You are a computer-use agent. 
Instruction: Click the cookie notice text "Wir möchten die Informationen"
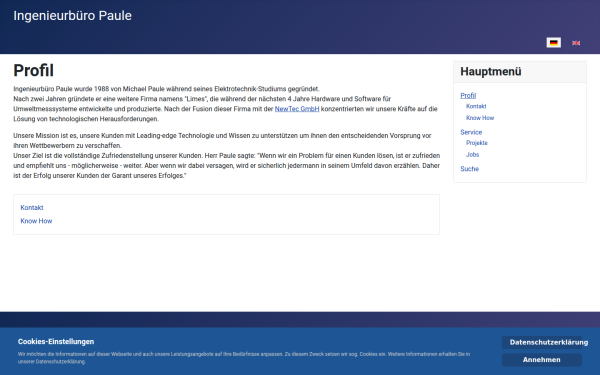[244, 358]
